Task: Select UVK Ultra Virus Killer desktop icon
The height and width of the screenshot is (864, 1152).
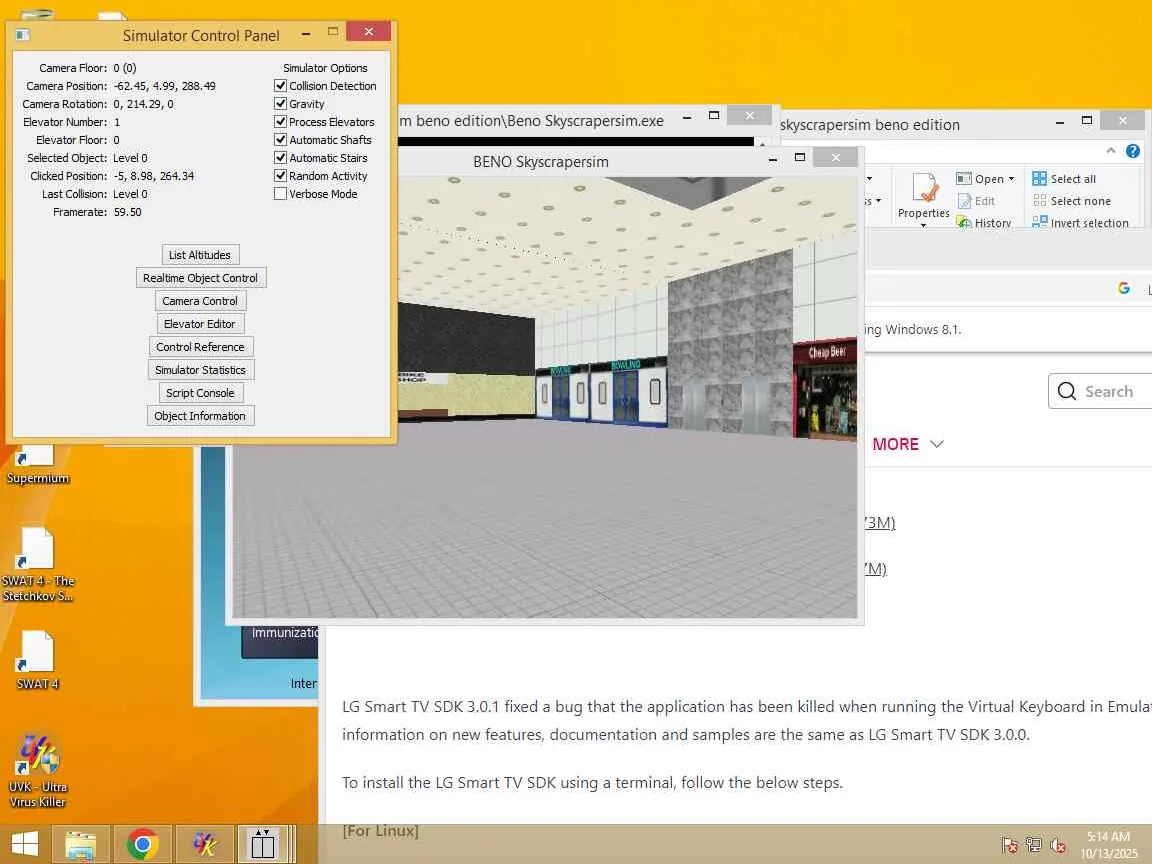Action: click(x=37, y=770)
